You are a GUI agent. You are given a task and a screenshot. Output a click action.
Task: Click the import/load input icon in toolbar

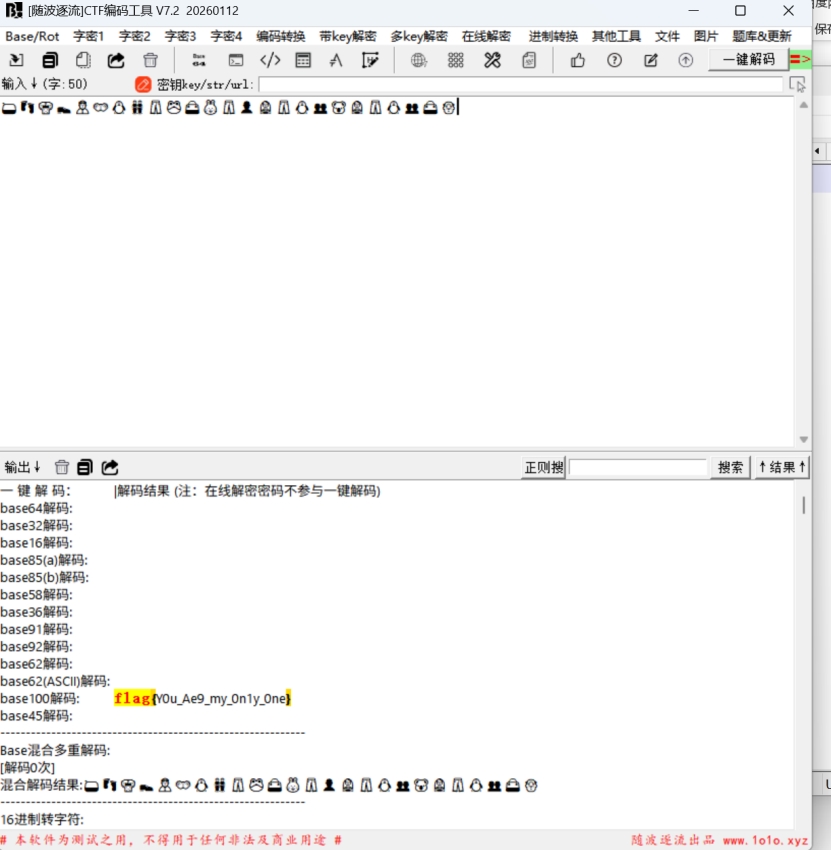[16, 60]
